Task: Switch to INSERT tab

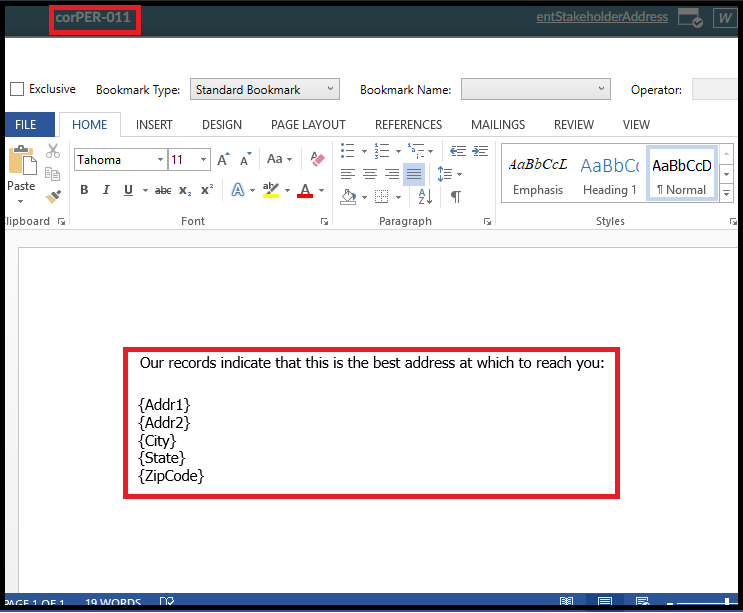Action: point(154,125)
